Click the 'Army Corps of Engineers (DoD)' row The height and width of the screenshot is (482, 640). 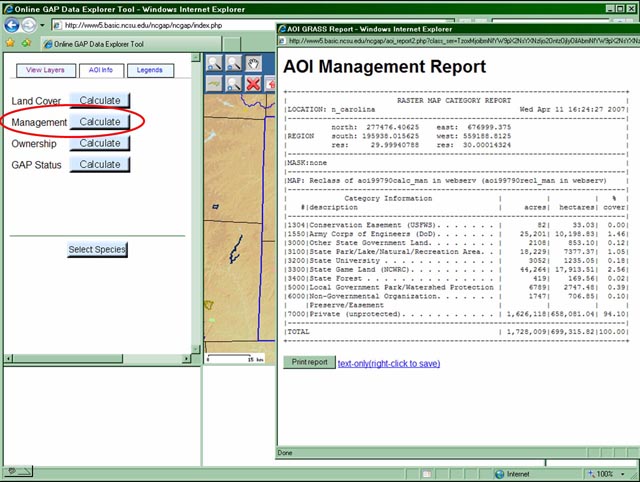pyautogui.click(x=456, y=234)
